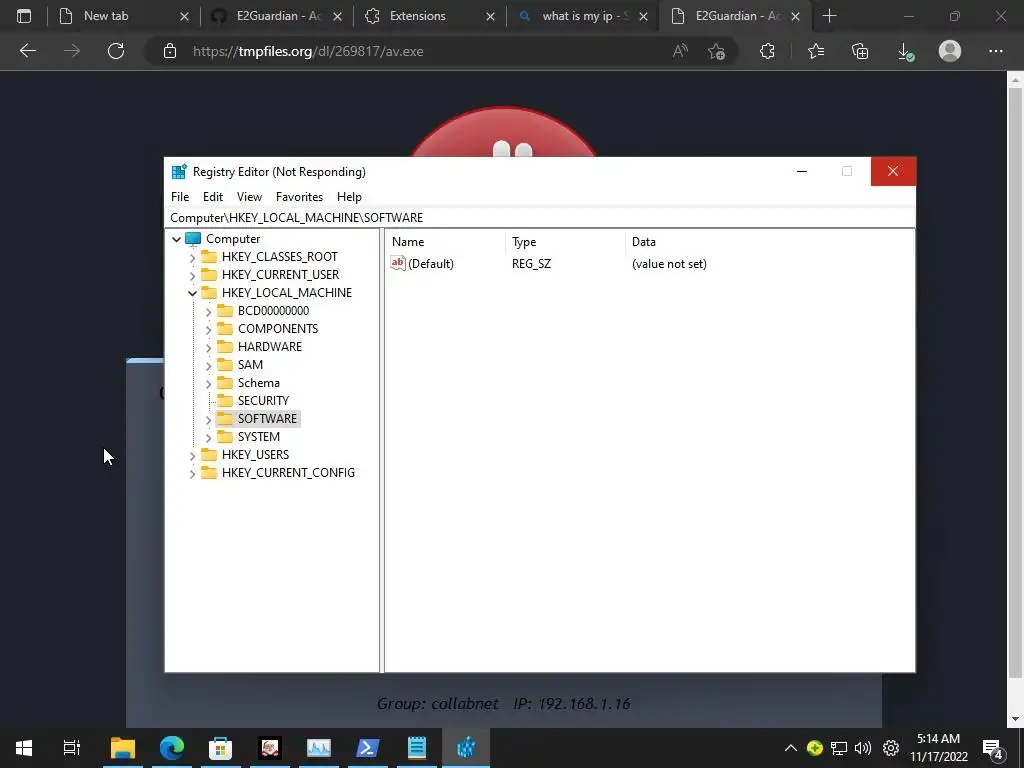Open the Favorites menu in Registry Editor
This screenshot has height=768, width=1024.
[299, 197]
